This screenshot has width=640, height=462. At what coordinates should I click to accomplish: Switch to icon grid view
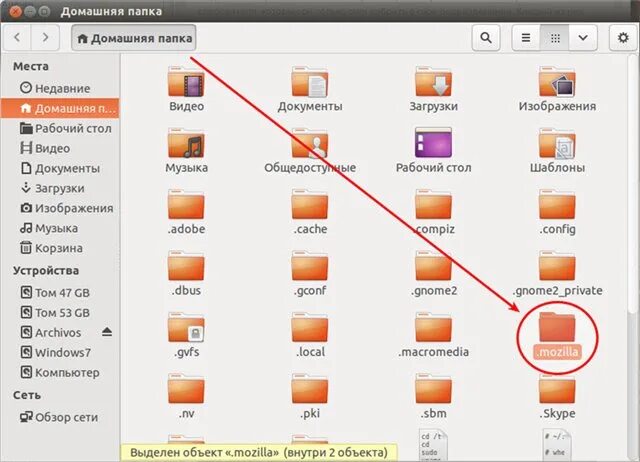click(x=555, y=38)
